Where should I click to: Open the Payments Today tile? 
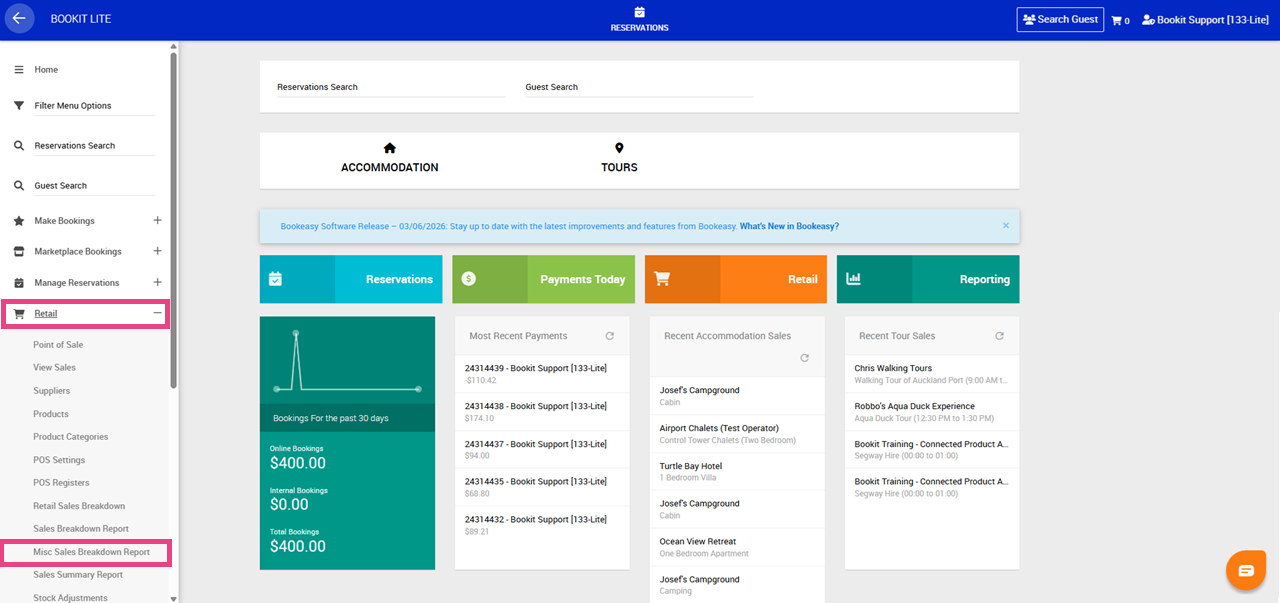point(543,279)
